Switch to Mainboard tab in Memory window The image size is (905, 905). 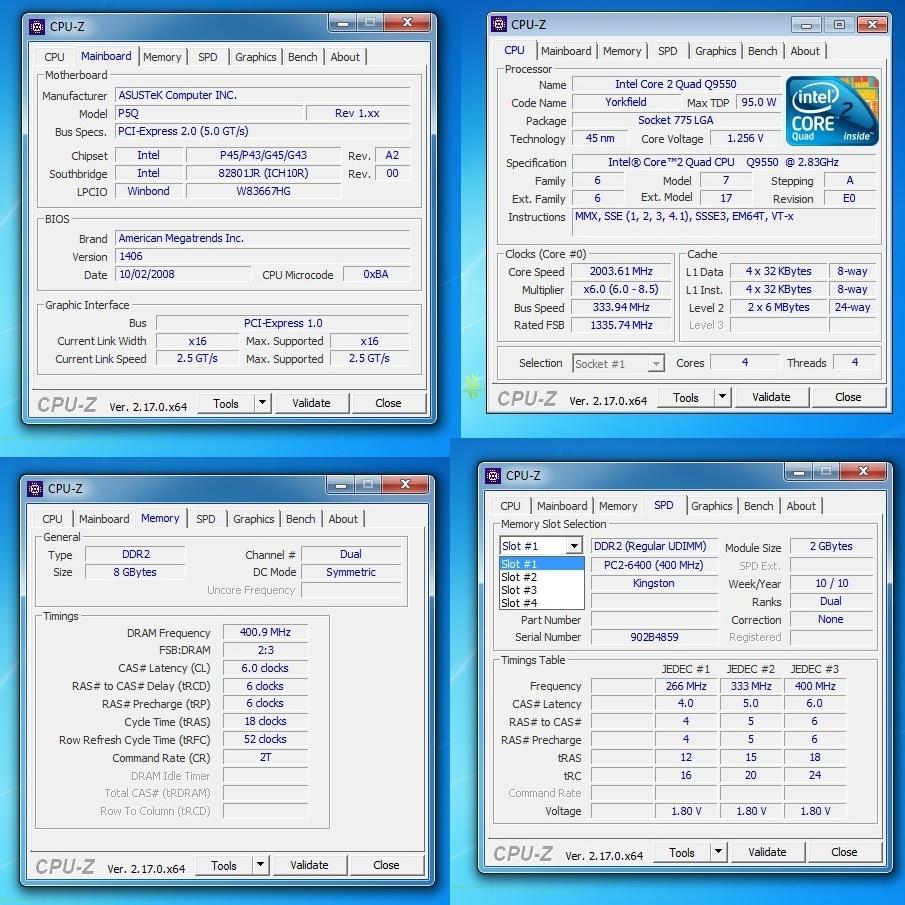[104, 519]
